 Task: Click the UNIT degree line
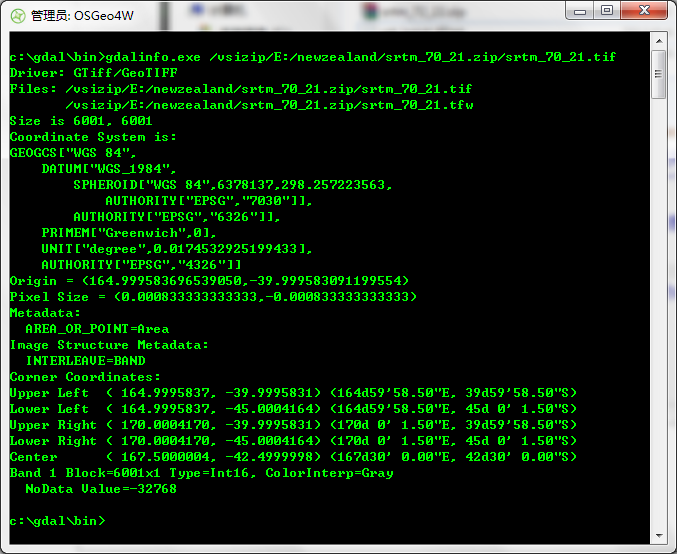(x=177, y=249)
